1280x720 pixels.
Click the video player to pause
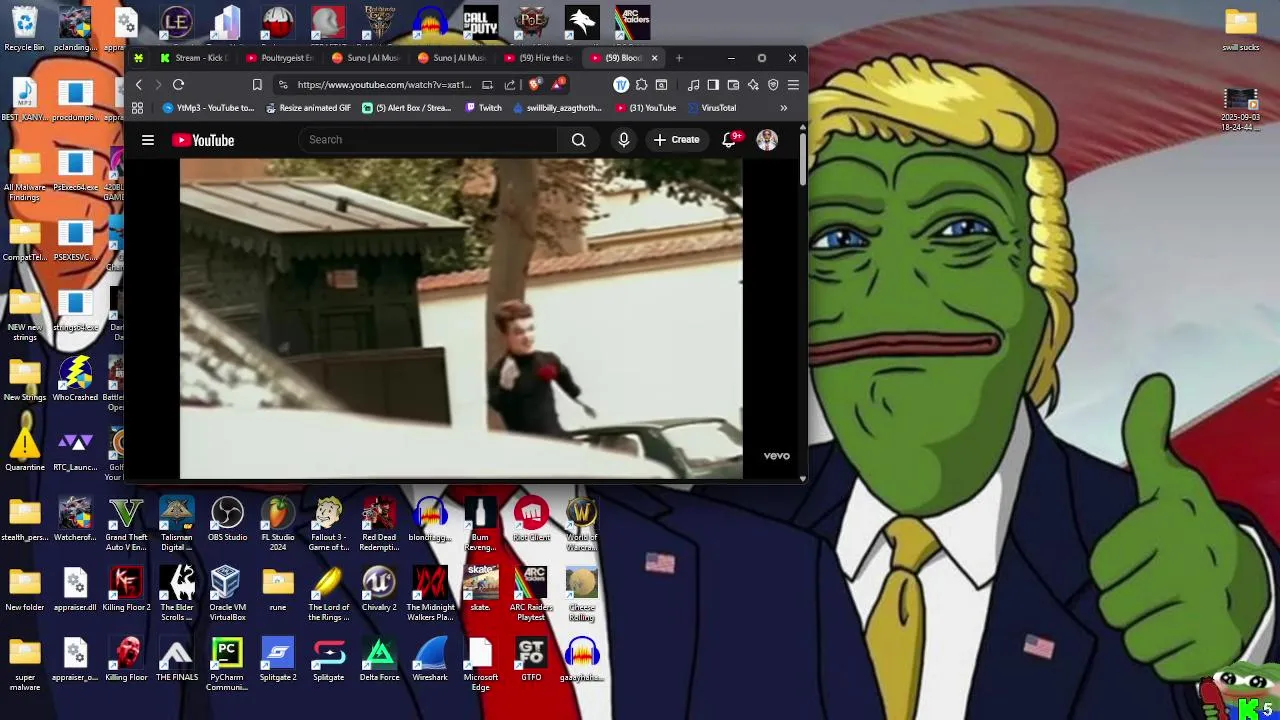[x=461, y=318]
